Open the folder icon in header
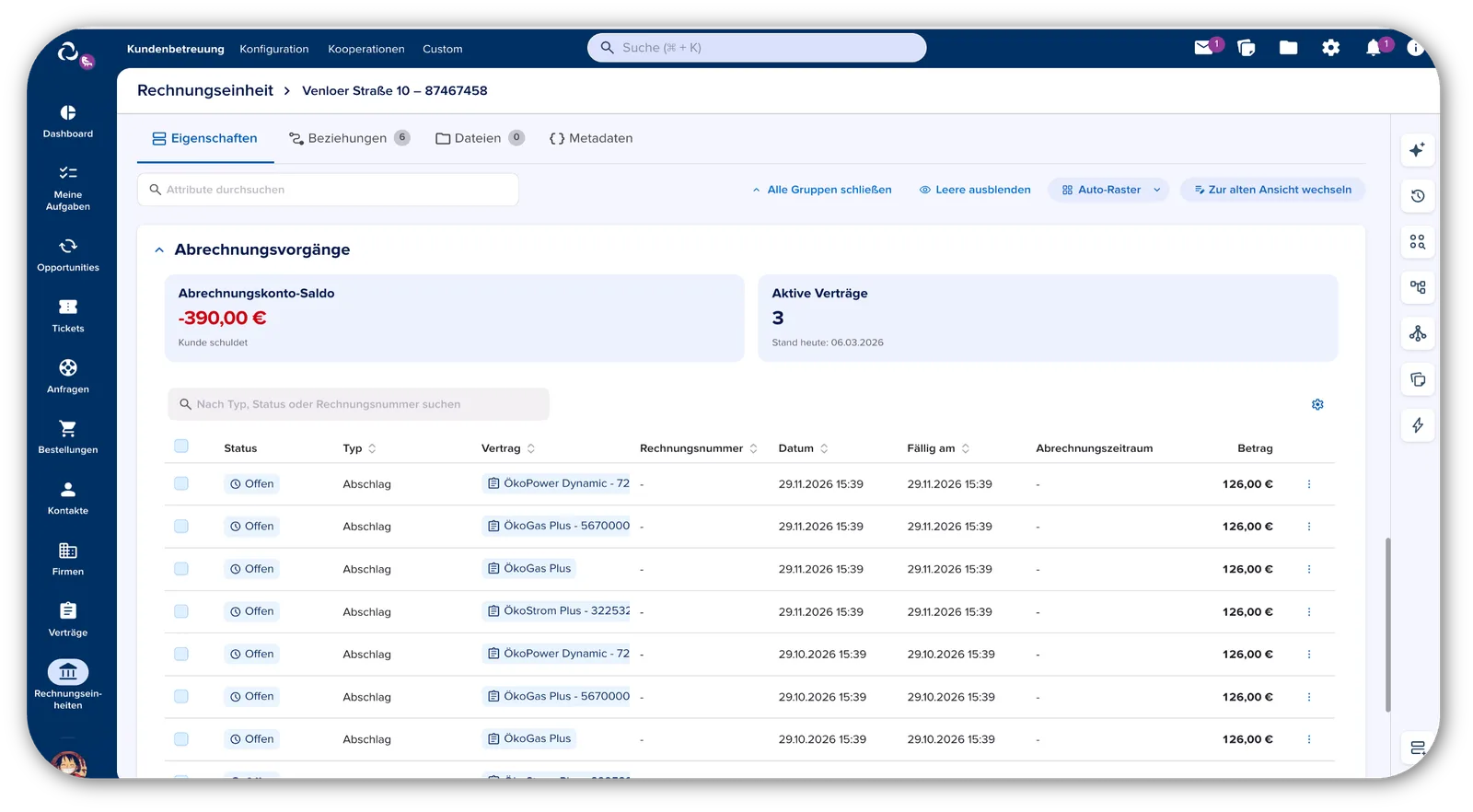Image resolution: width=1473 pixels, height=812 pixels. [1289, 48]
